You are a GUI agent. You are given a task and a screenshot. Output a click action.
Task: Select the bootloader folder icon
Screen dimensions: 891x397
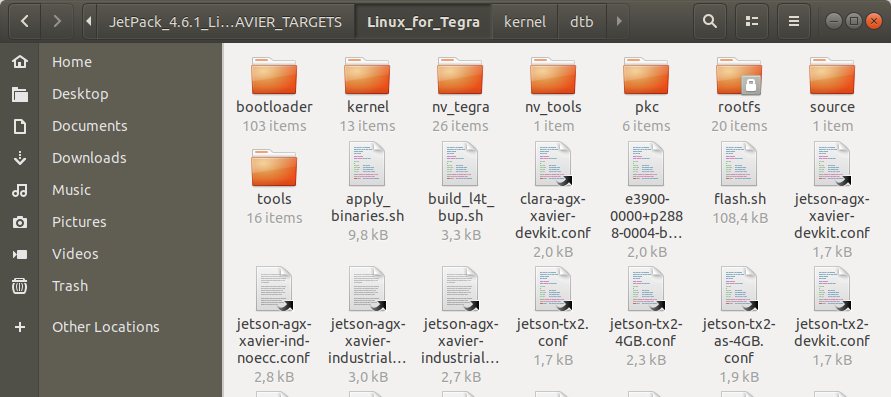coord(274,75)
